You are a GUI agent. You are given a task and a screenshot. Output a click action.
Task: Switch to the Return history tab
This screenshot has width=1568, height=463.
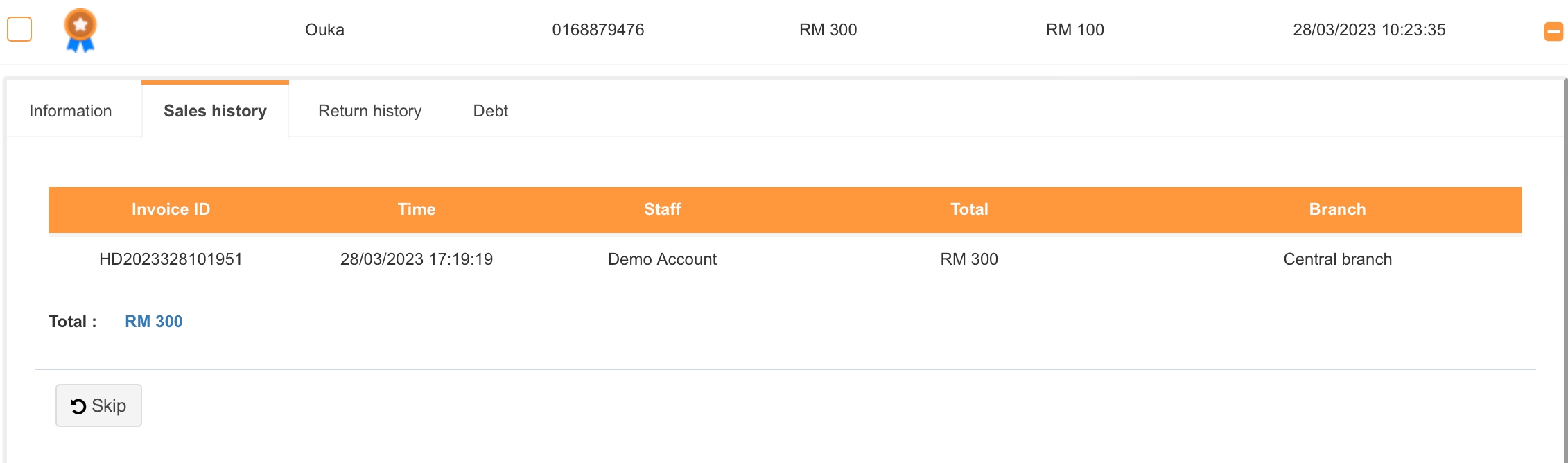pos(369,111)
